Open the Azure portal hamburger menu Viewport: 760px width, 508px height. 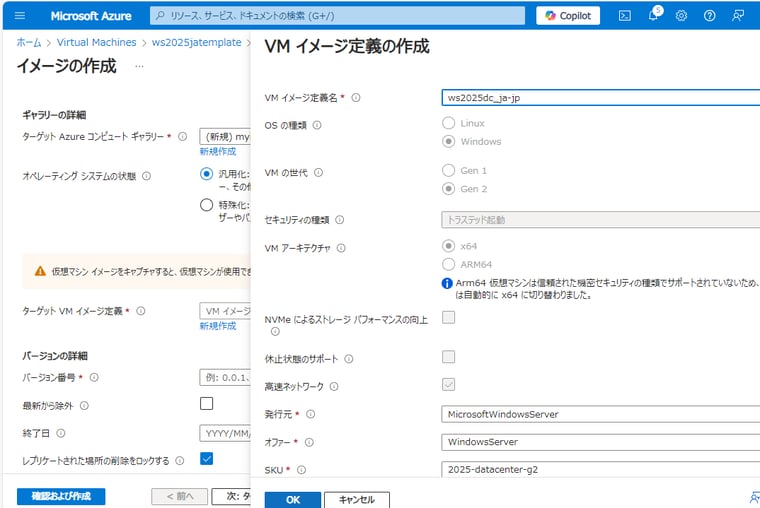coord(20,16)
